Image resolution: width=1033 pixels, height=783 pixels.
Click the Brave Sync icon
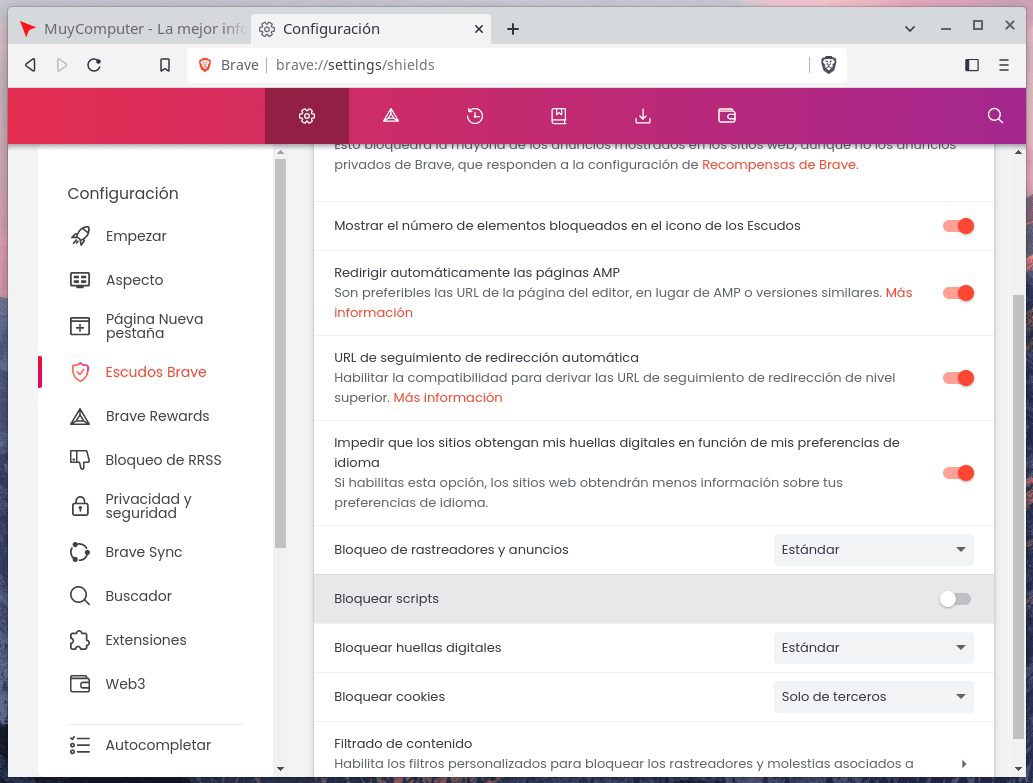(80, 552)
